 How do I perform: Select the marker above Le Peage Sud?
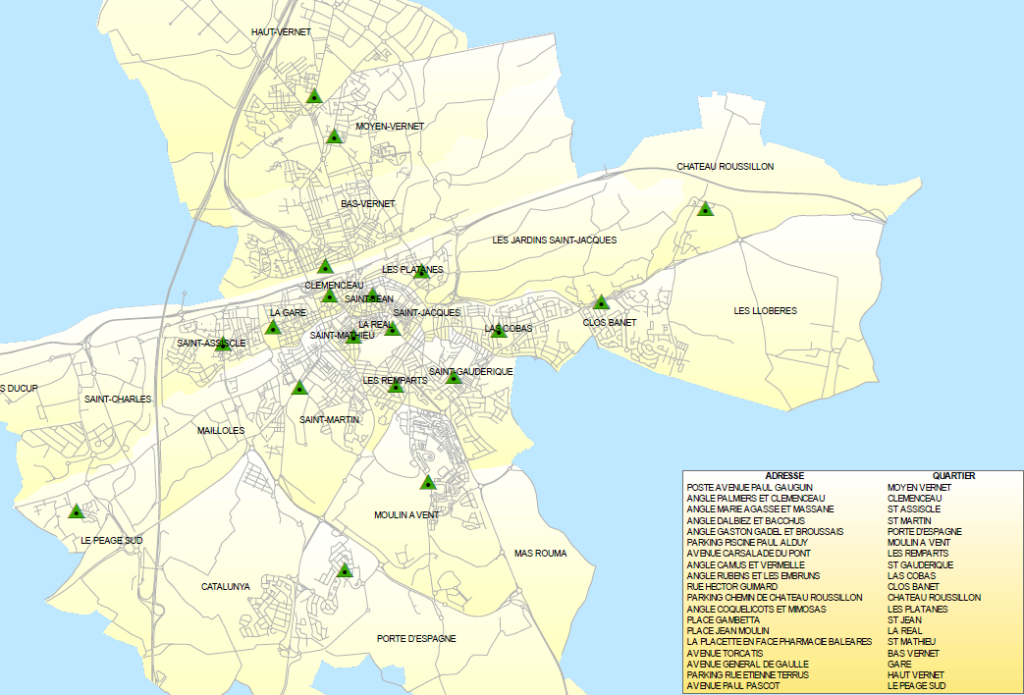coord(76,512)
